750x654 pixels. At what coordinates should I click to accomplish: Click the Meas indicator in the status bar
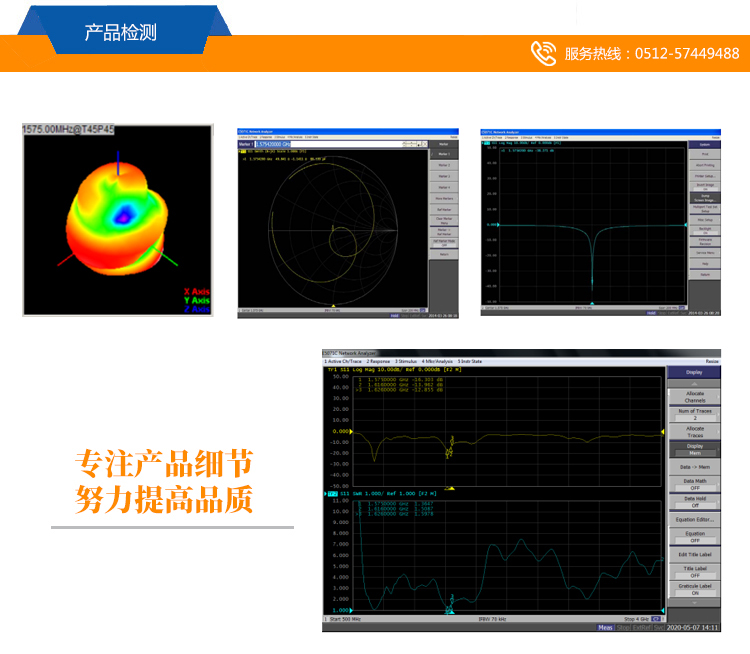click(606, 628)
